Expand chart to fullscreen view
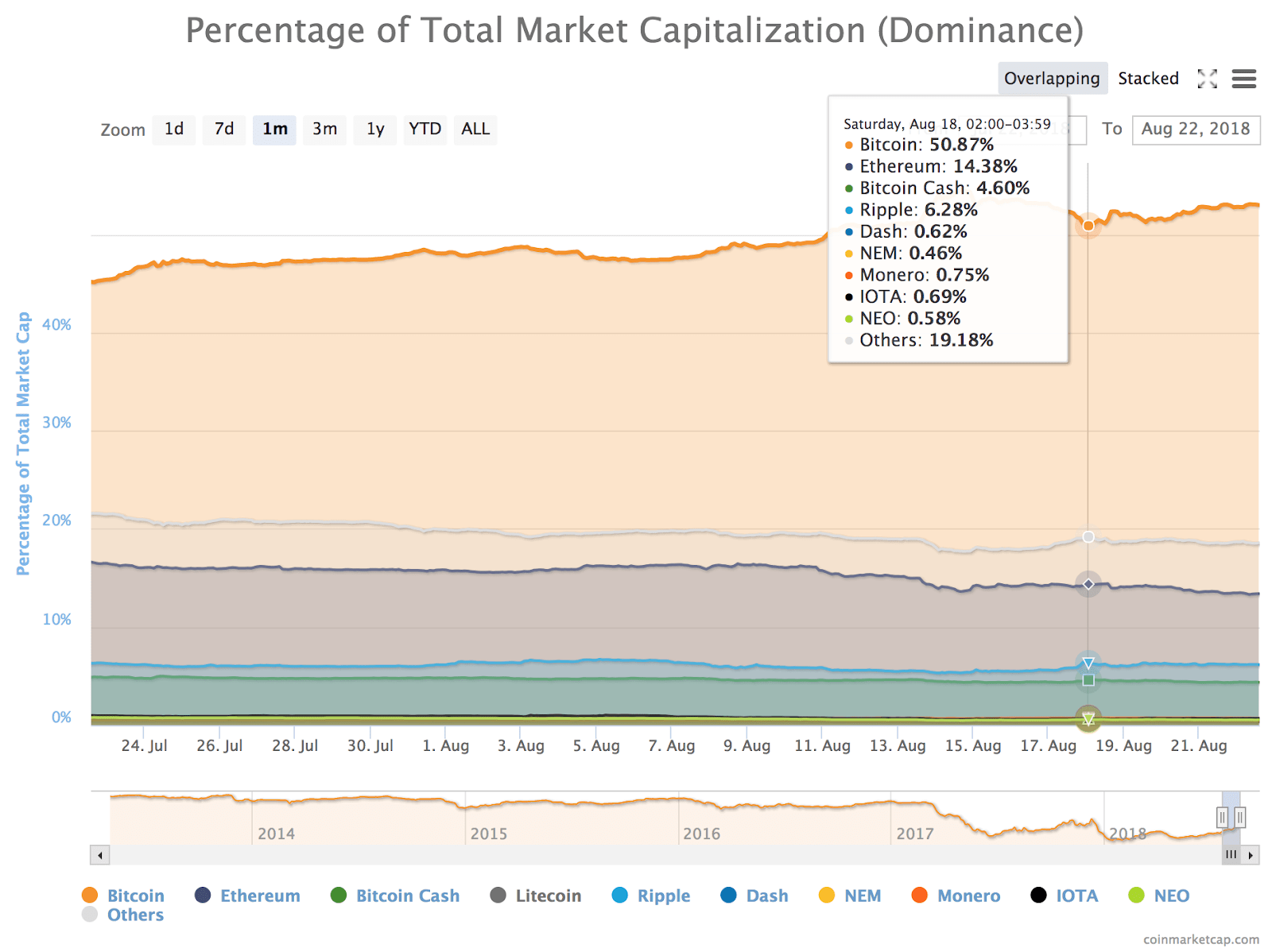This screenshot has height=952, width=1272. point(1207,79)
